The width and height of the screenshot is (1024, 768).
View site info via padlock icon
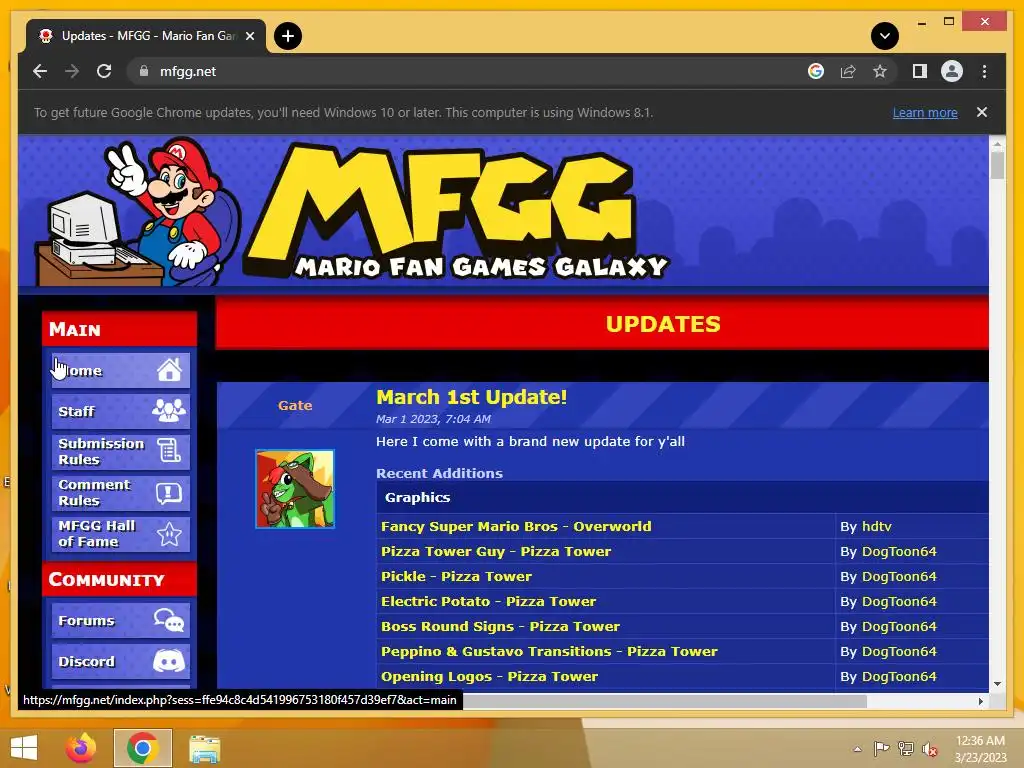coord(144,71)
